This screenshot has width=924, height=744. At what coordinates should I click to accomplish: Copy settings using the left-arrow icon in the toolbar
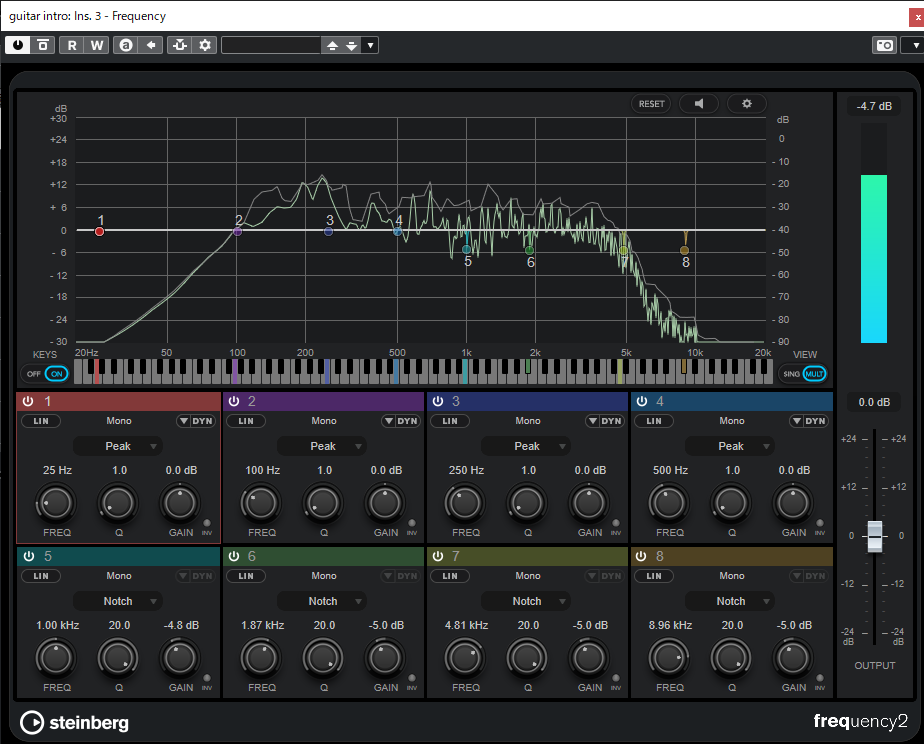[151, 45]
